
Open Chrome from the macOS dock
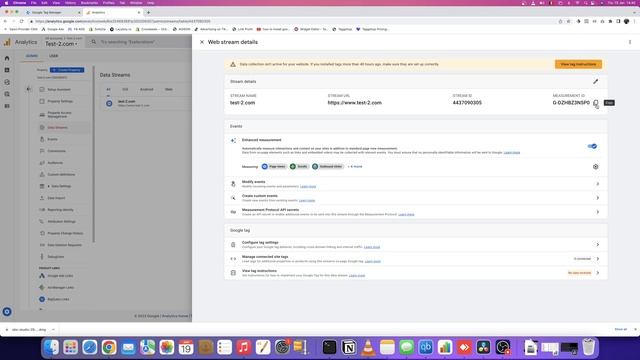[109, 347]
